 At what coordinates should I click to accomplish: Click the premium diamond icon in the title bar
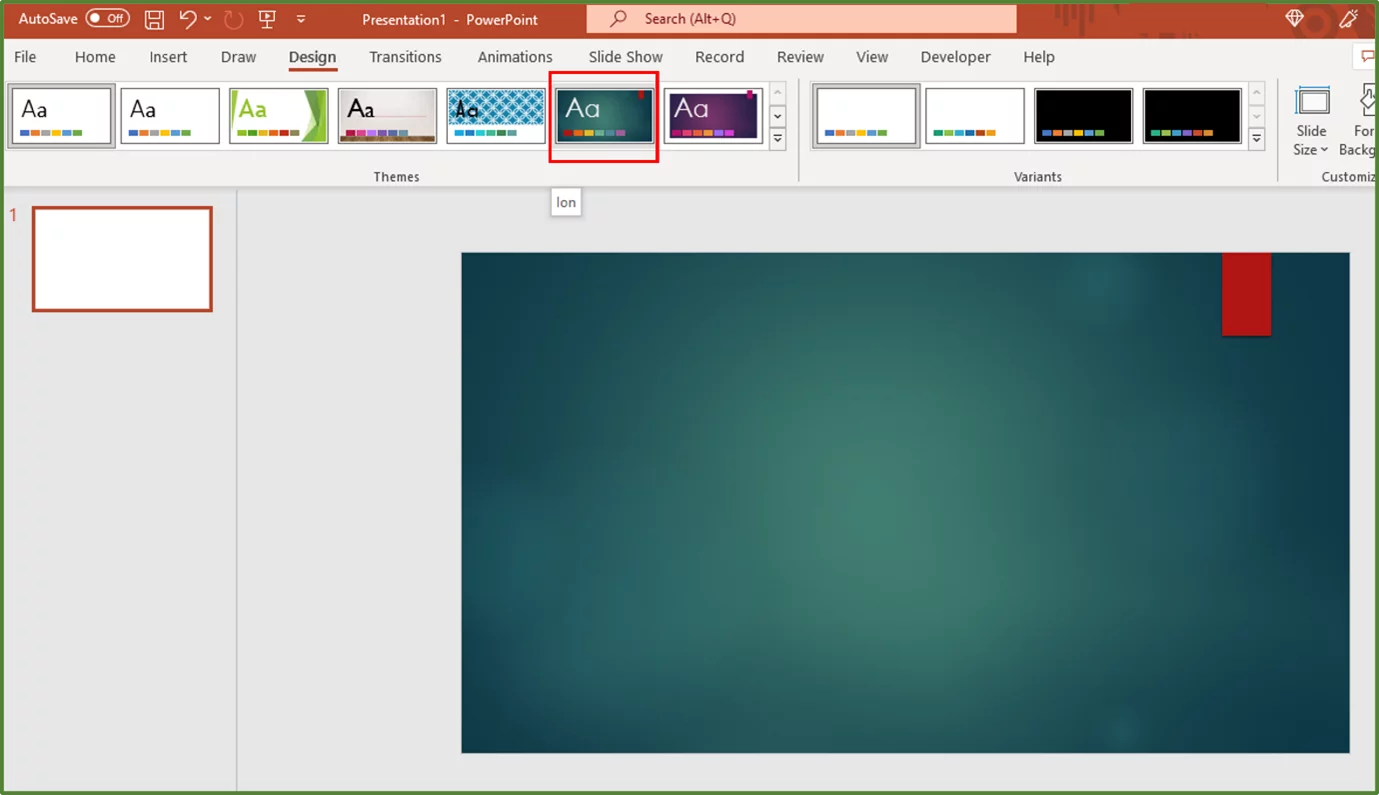coord(1293,17)
